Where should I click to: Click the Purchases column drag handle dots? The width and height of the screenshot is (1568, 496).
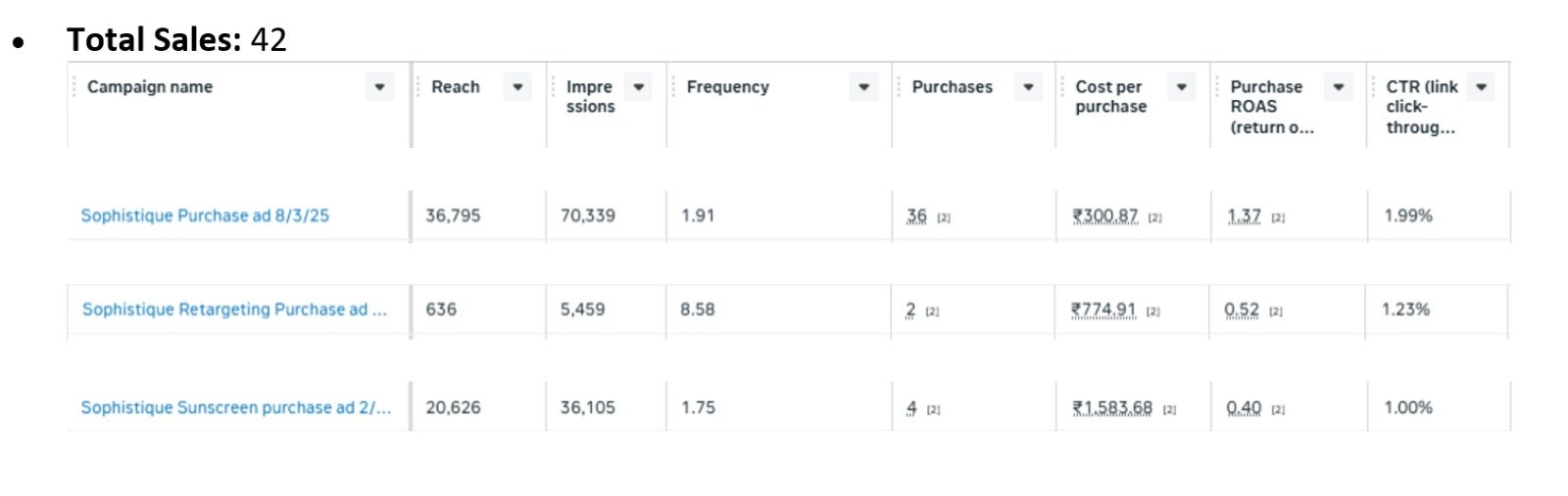[x=899, y=87]
